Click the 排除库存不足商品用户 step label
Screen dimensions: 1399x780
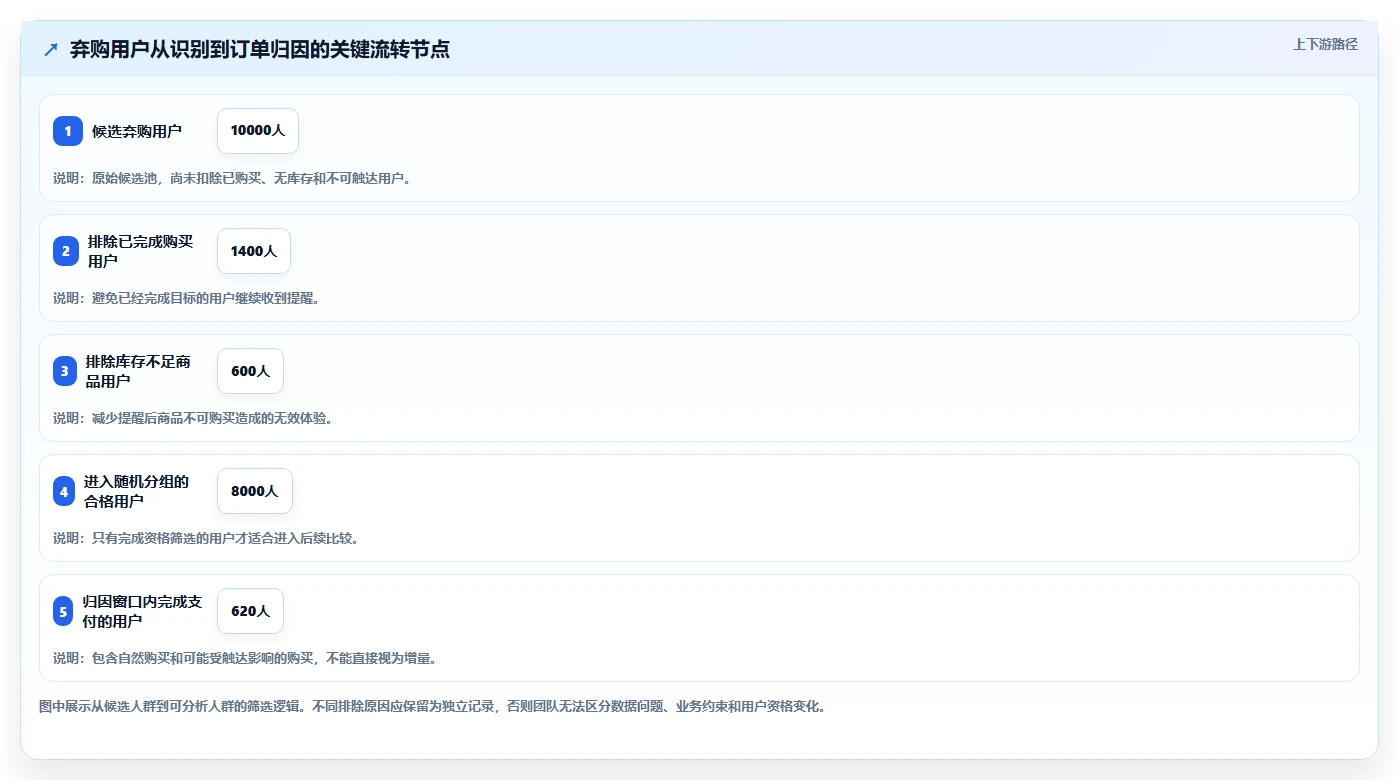point(138,371)
